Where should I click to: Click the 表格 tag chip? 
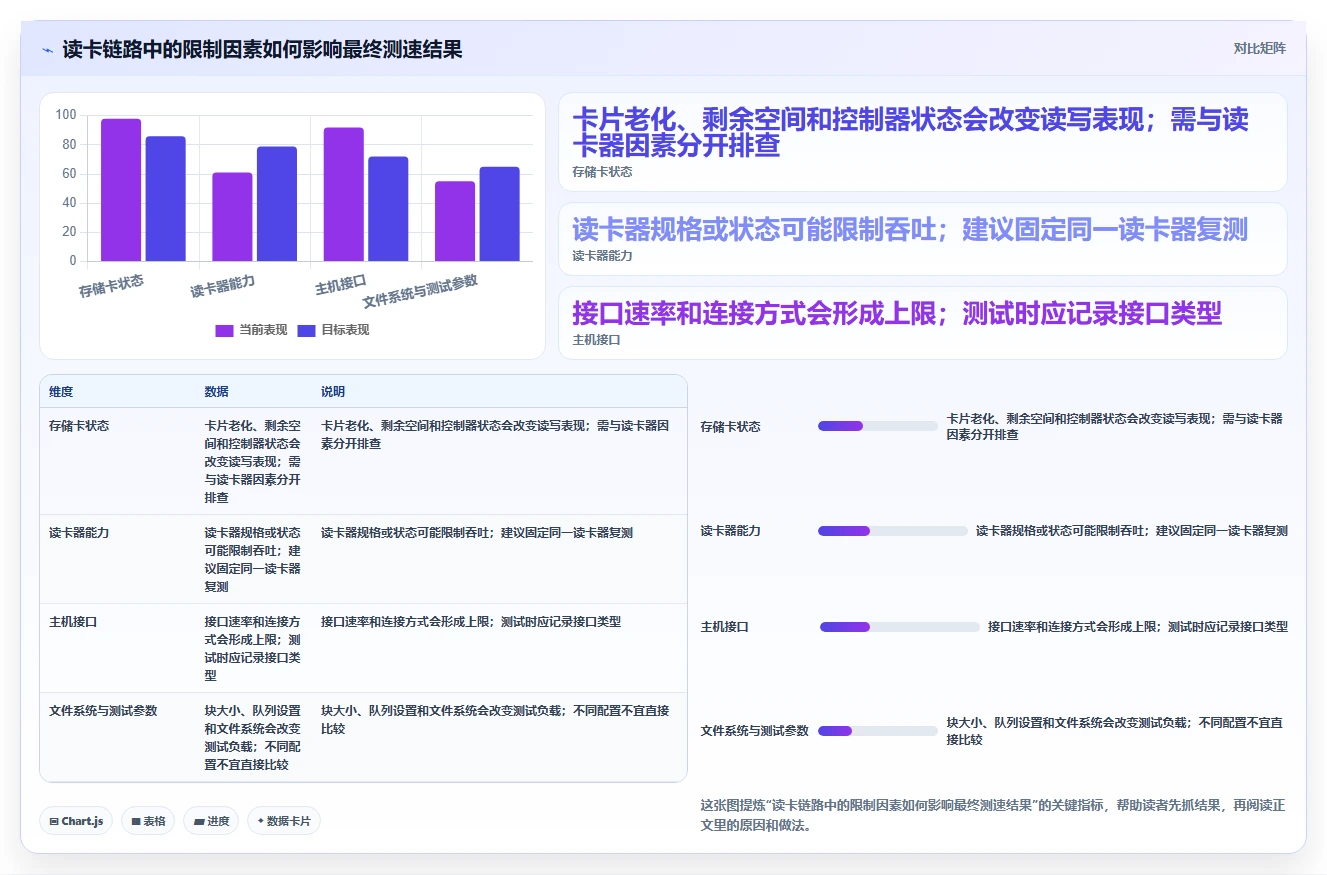click(148, 821)
